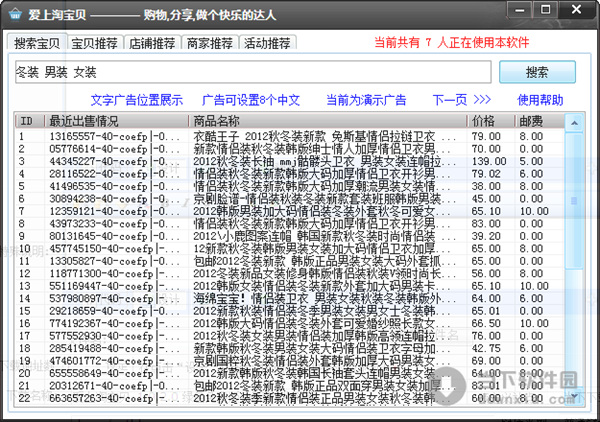Click the scrollbar down arrow
Image resolution: width=600 pixels, height=422 pixels.
(x=574, y=396)
